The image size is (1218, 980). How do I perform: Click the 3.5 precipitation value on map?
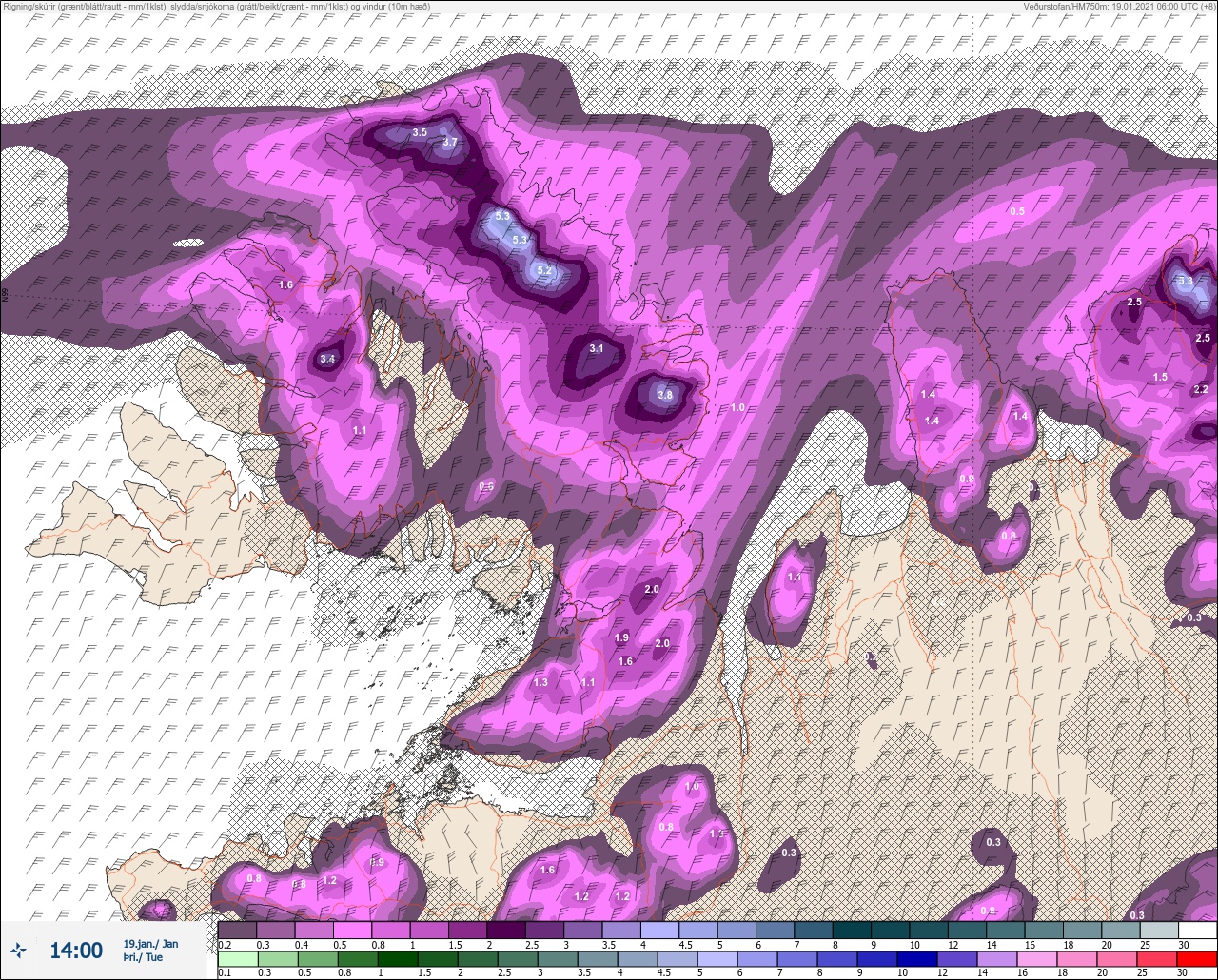pyautogui.click(x=420, y=132)
